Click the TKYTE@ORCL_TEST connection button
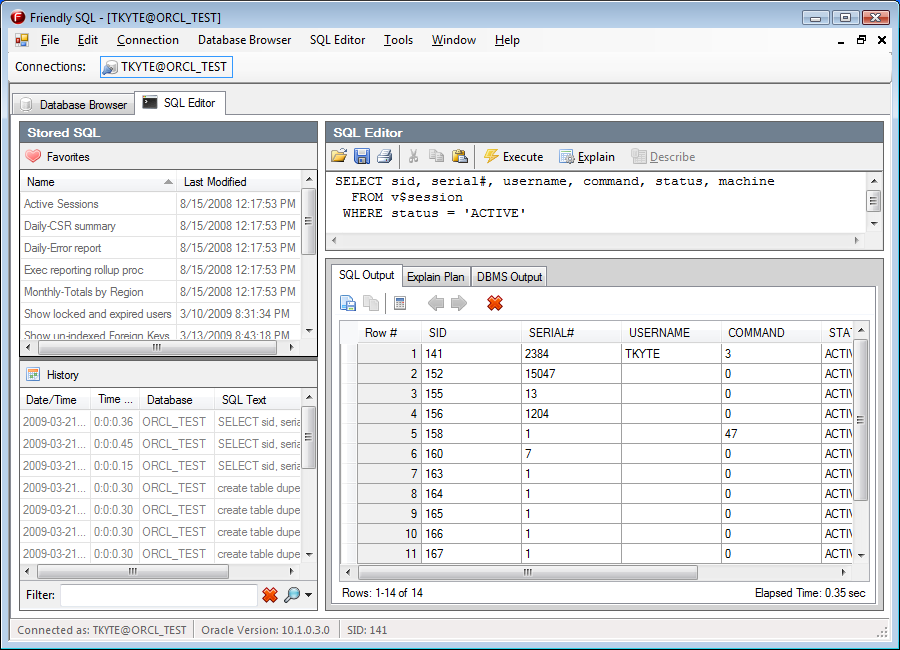900x650 pixels. point(166,67)
